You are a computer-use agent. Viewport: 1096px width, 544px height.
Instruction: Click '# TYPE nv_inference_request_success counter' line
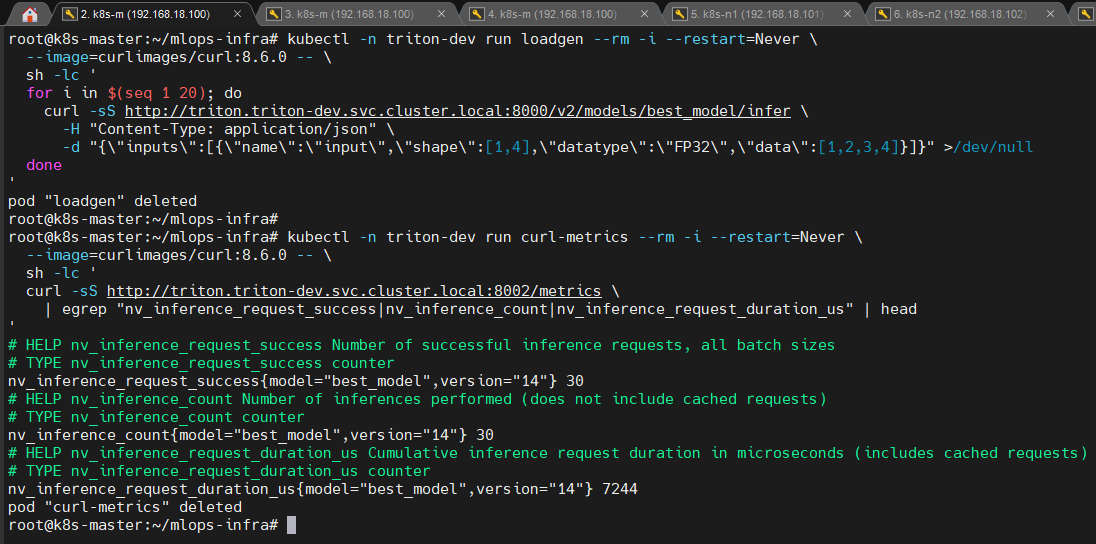click(x=201, y=363)
